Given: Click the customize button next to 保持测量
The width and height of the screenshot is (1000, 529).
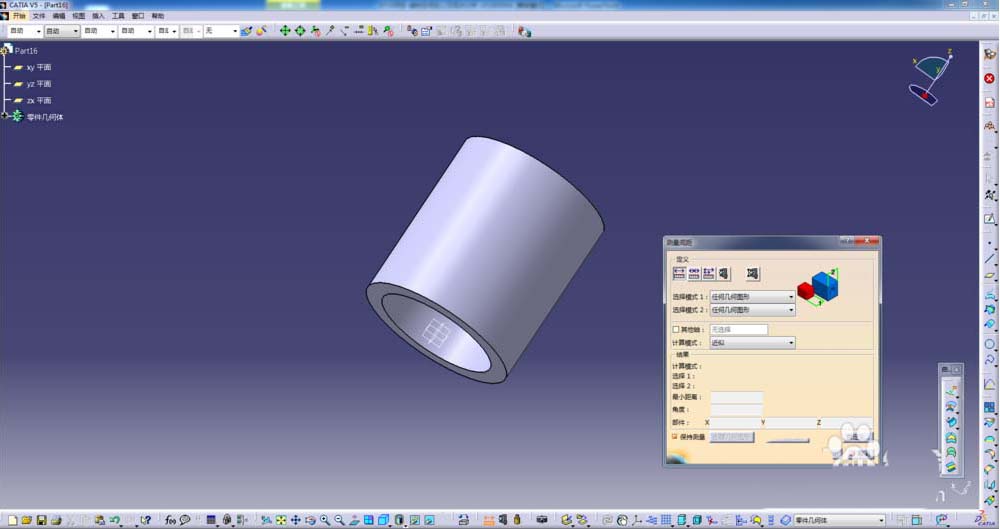Looking at the screenshot, I should (732, 437).
